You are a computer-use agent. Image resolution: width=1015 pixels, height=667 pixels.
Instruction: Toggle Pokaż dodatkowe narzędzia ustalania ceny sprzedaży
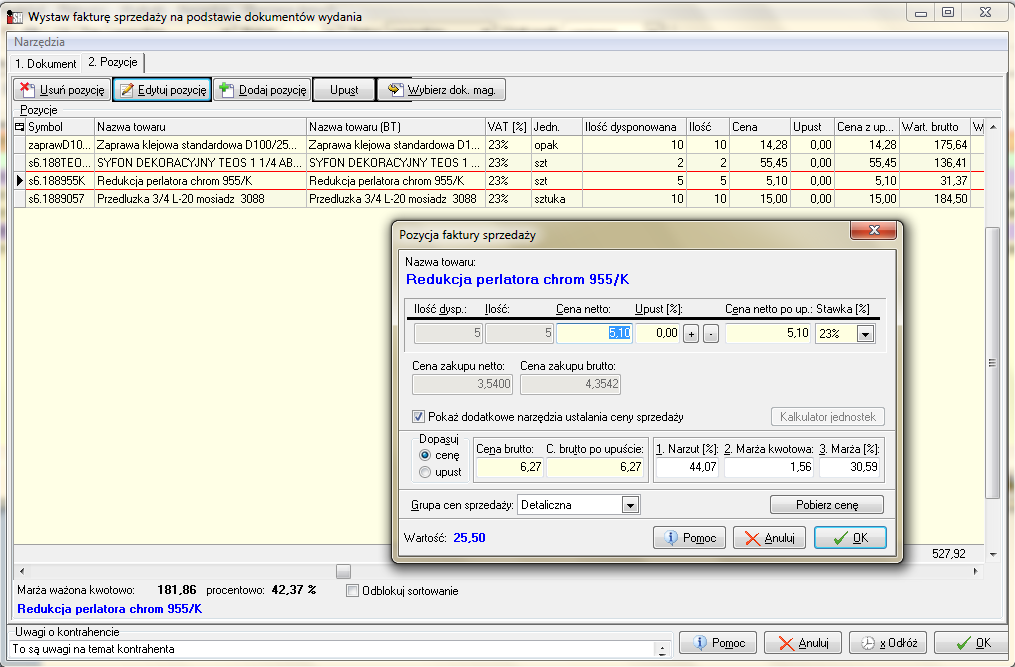(418, 416)
